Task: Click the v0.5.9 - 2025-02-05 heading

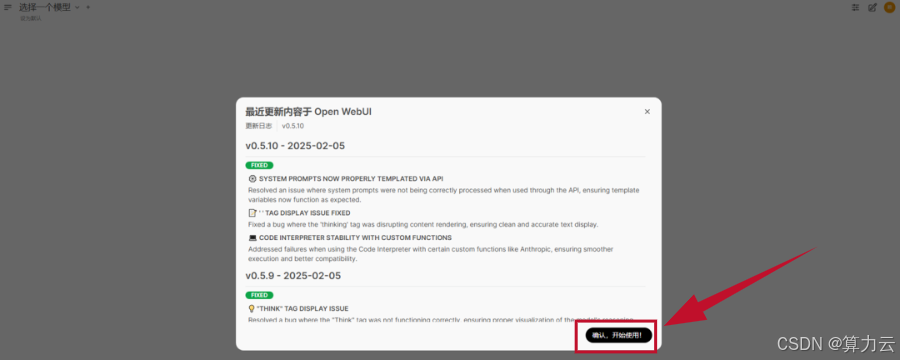Action: coord(293,276)
